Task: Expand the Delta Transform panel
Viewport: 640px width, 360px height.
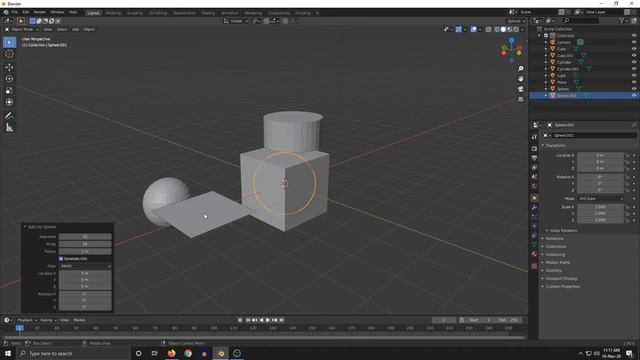Action: 563,231
